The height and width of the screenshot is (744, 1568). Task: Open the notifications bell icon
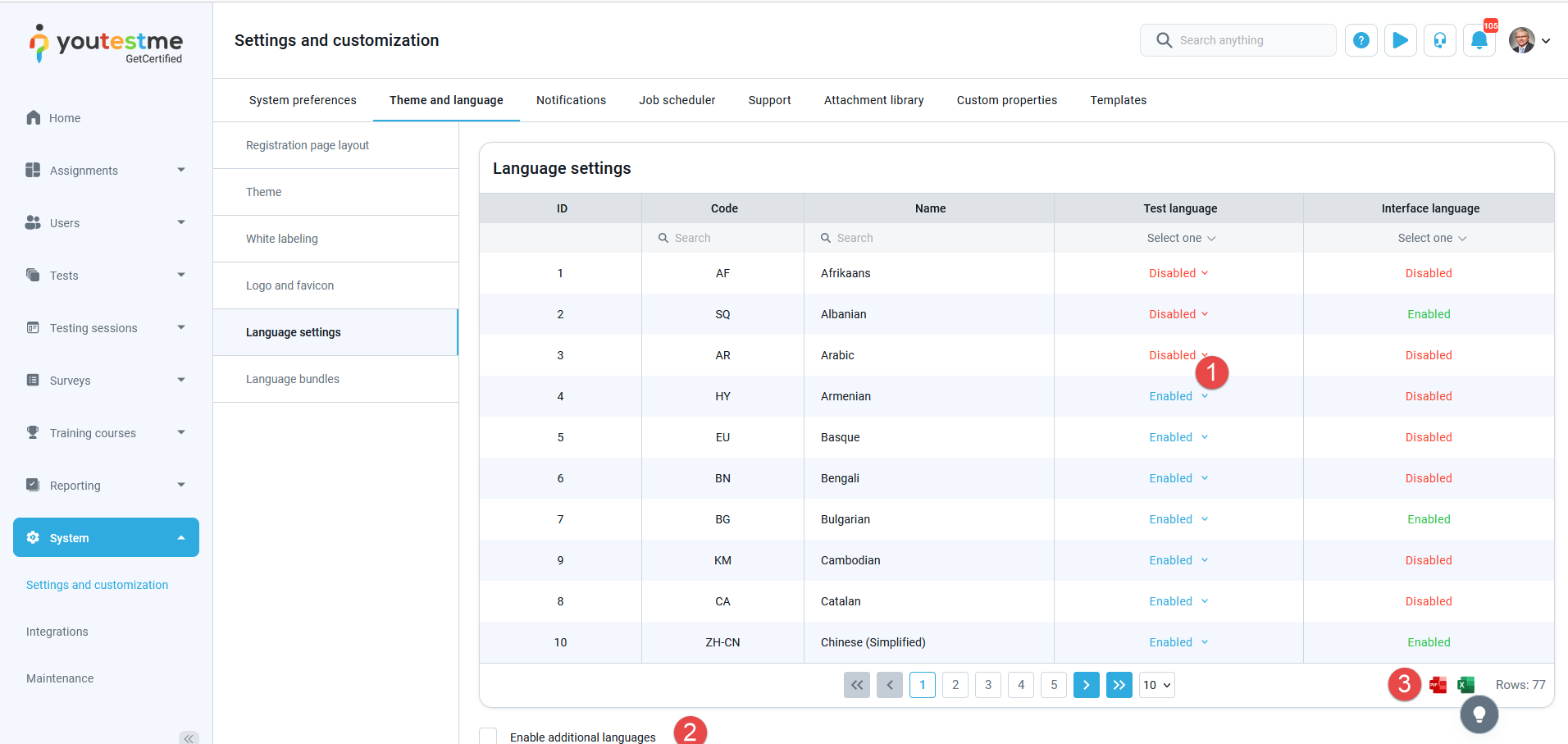[1479, 40]
